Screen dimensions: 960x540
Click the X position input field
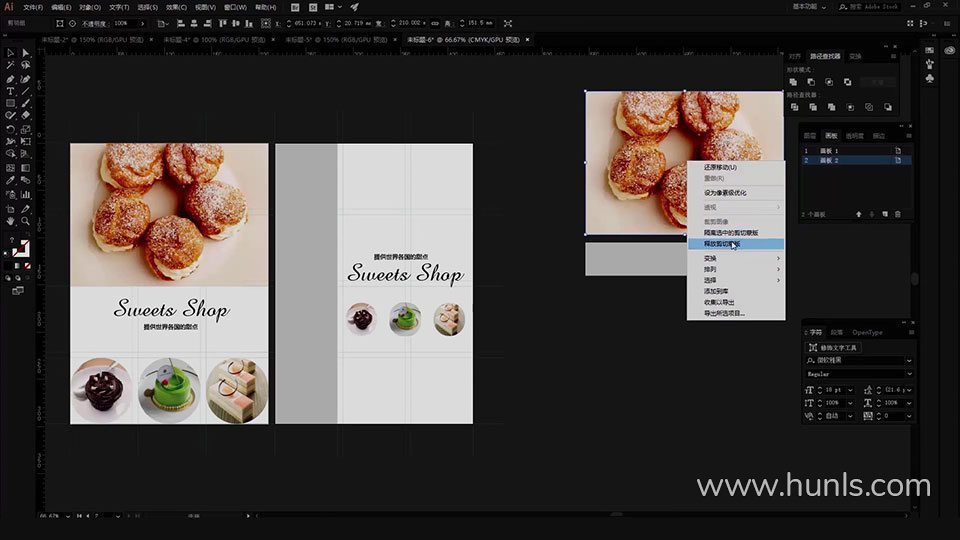(308, 23)
